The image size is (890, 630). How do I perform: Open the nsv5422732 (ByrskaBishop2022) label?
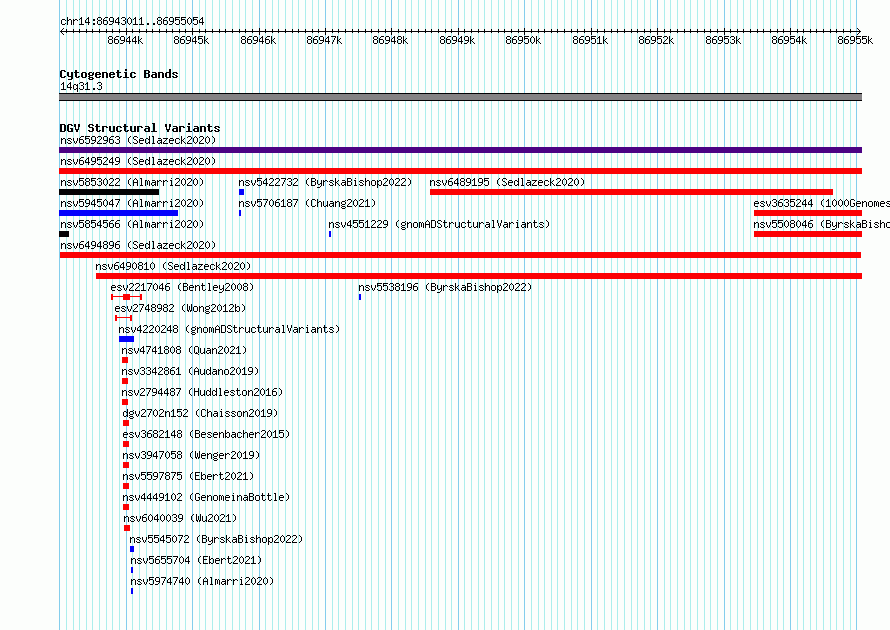click(x=325, y=182)
